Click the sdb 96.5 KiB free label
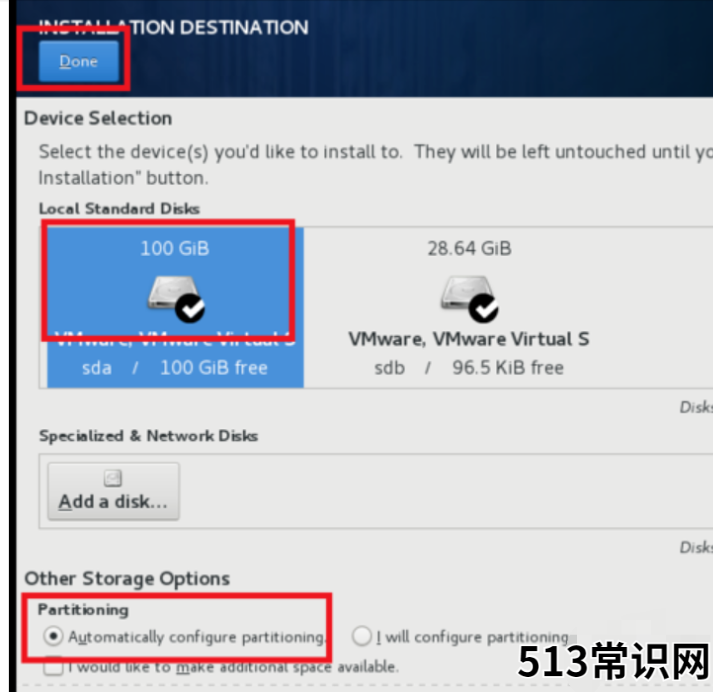Image resolution: width=719 pixels, height=692 pixels. [469, 368]
